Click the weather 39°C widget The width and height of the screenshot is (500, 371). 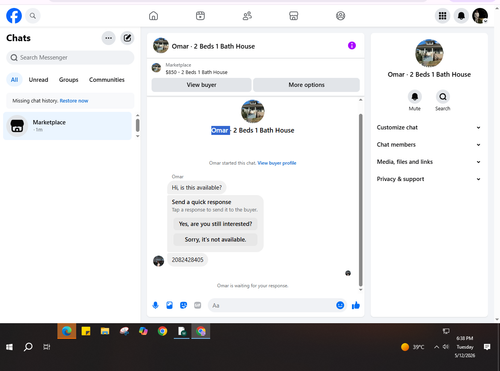[x=413, y=347]
